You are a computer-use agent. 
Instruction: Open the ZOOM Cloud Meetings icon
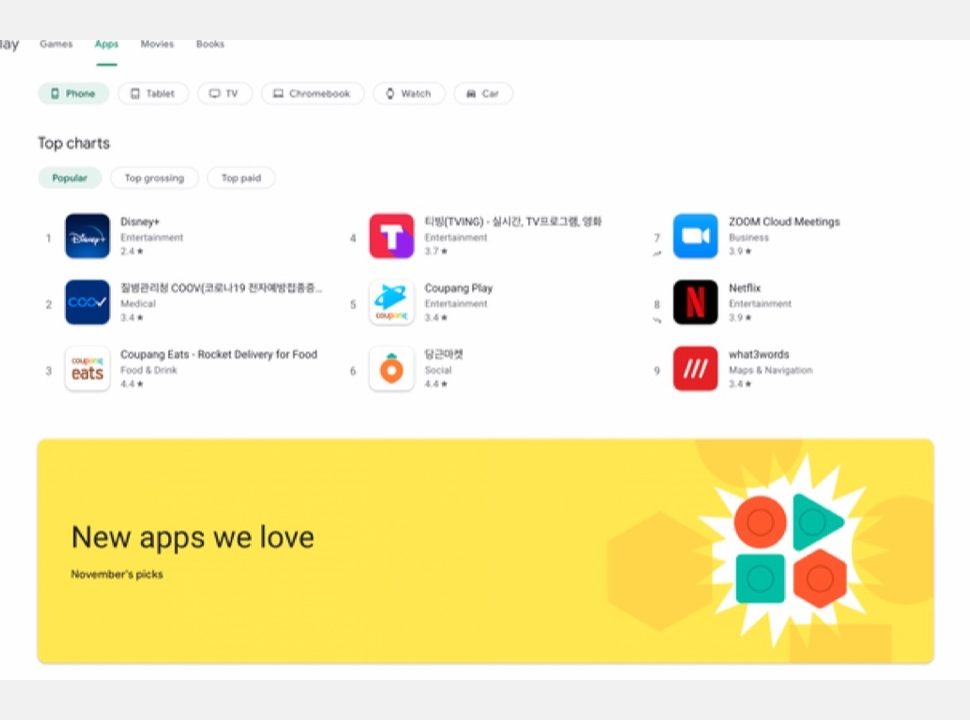tap(695, 236)
